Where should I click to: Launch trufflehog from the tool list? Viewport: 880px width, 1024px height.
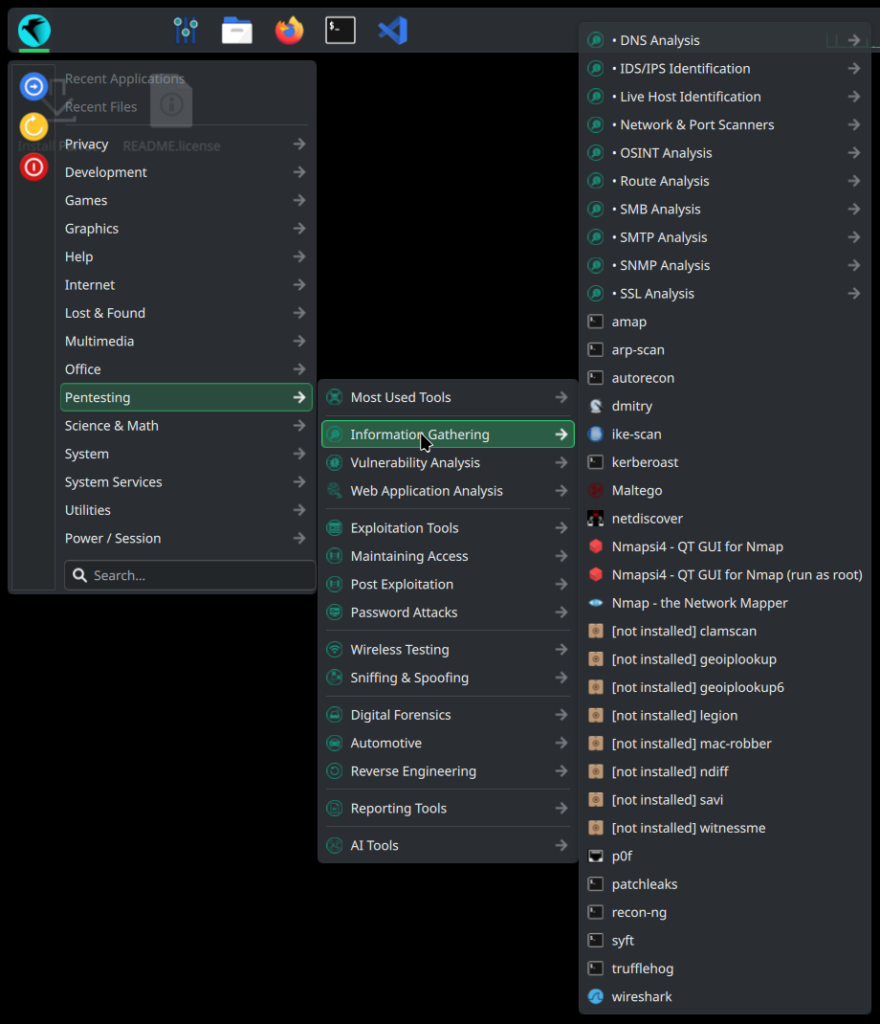[x=725, y=968]
